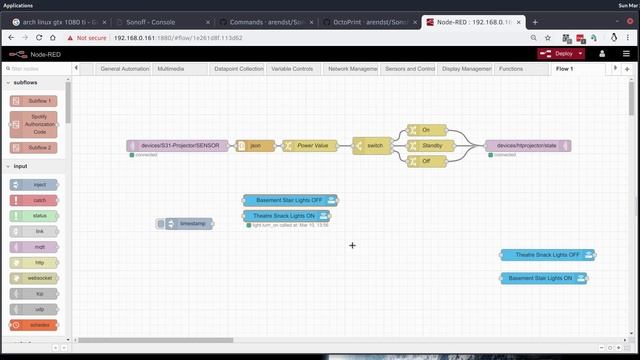Image resolution: width=640 pixels, height=360 pixels.
Task: Collapse the palette sidebar with arrow
Action: pyautogui.click(x=76, y=68)
